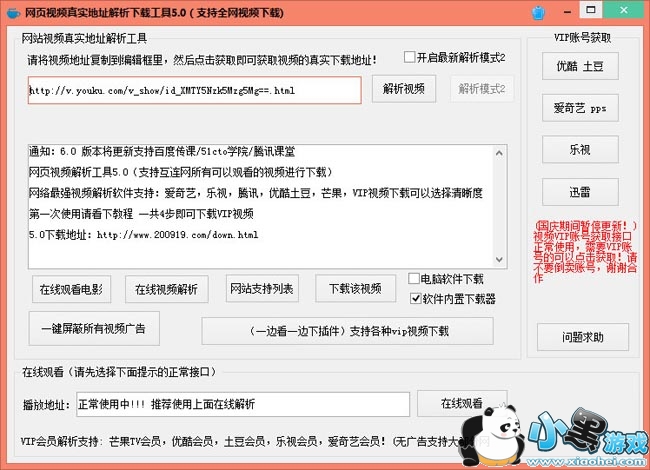Click the 乐视 VIP account button

(580, 150)
